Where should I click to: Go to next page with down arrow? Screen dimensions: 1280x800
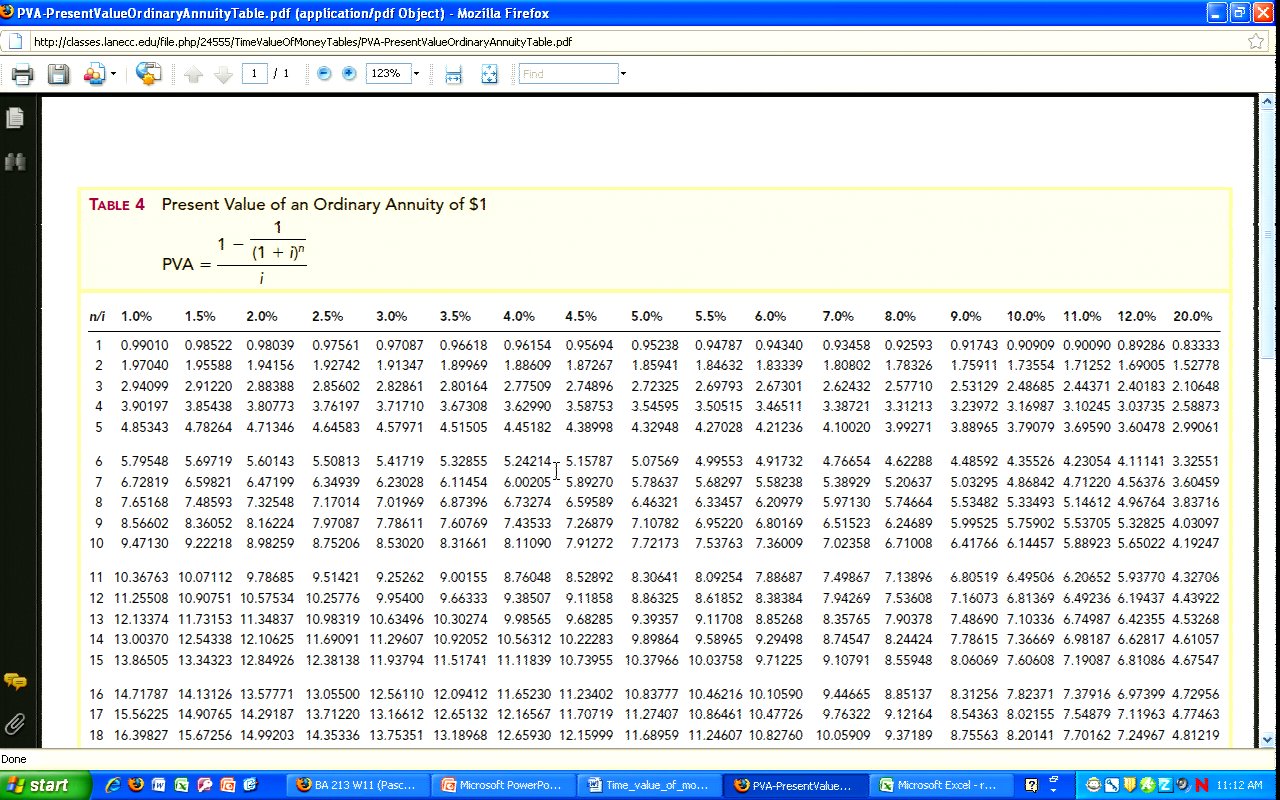[x=223, y=74]
